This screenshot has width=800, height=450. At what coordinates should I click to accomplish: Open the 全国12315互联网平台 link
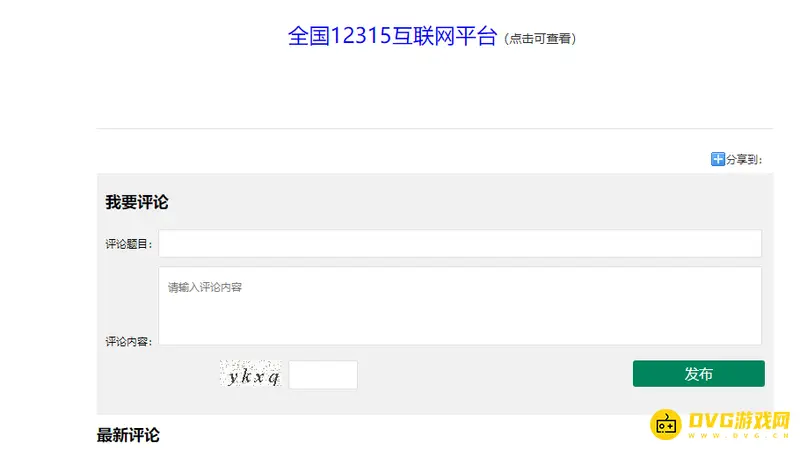392,36
